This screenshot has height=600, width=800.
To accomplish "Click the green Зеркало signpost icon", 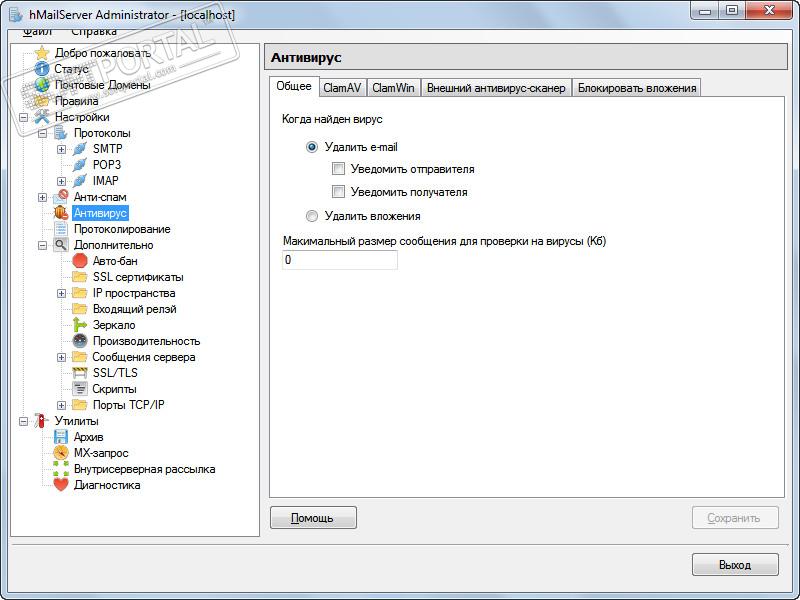I will (80, 325).
